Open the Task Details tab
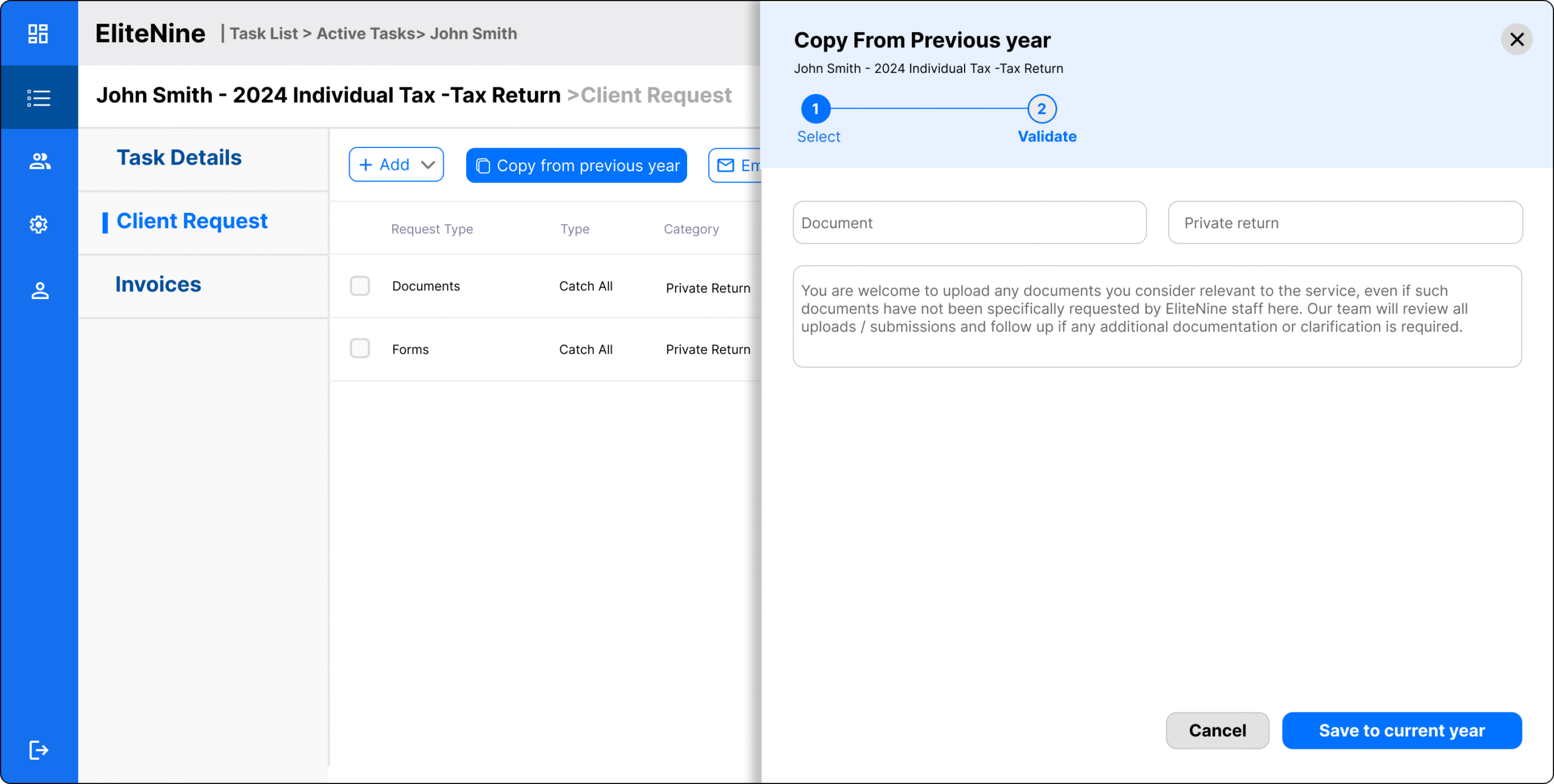1554x784 pixels. (179, 158)
